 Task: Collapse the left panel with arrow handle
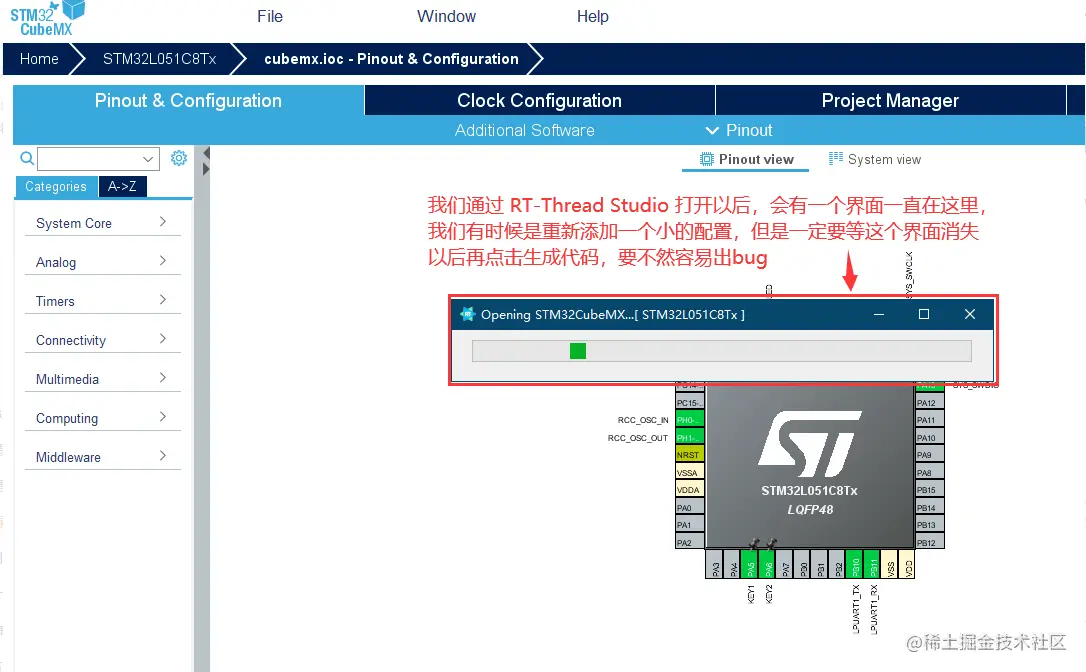coord(206,153)
